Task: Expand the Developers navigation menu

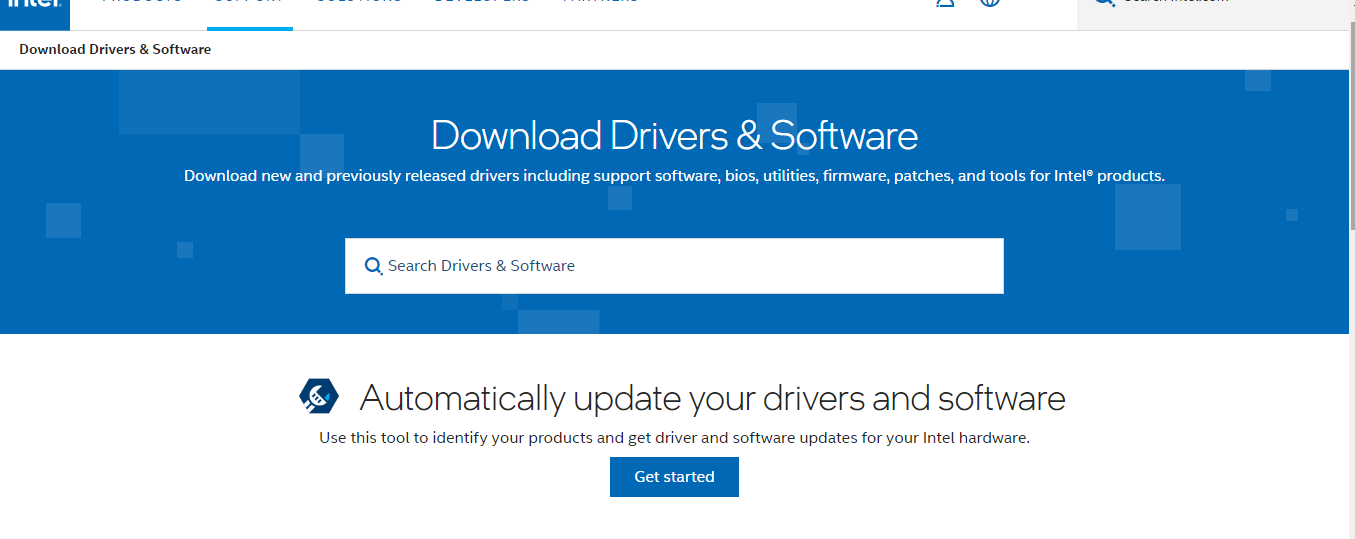Action: 481,3
